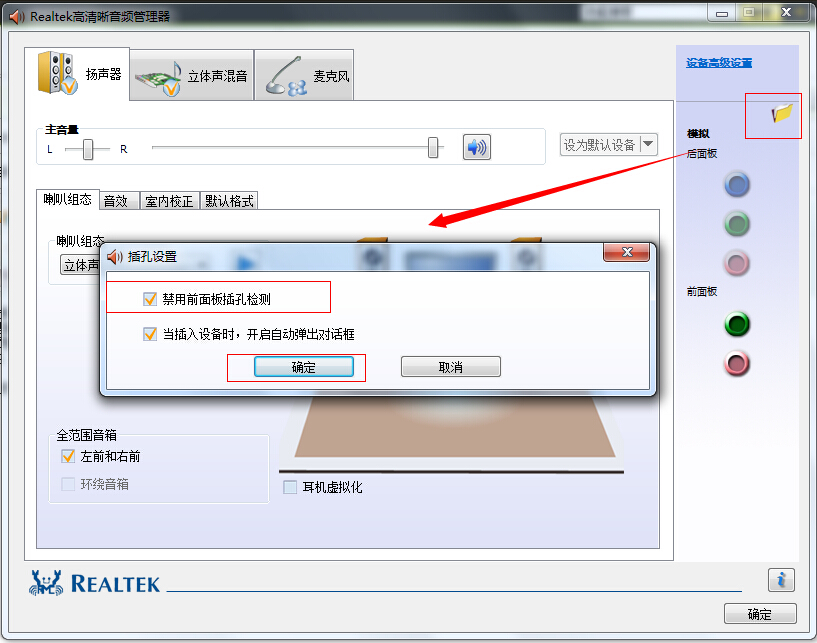Close the 插孔设置 dialog with X
Viewport: 817px width, 643px height.
pos(627,252)
